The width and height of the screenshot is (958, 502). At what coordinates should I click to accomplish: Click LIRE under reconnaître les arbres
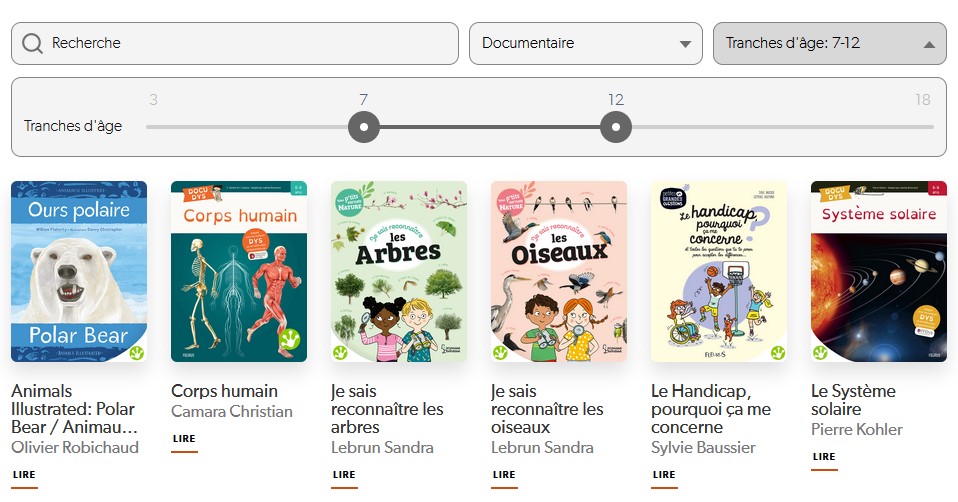(x=344, y=475)
